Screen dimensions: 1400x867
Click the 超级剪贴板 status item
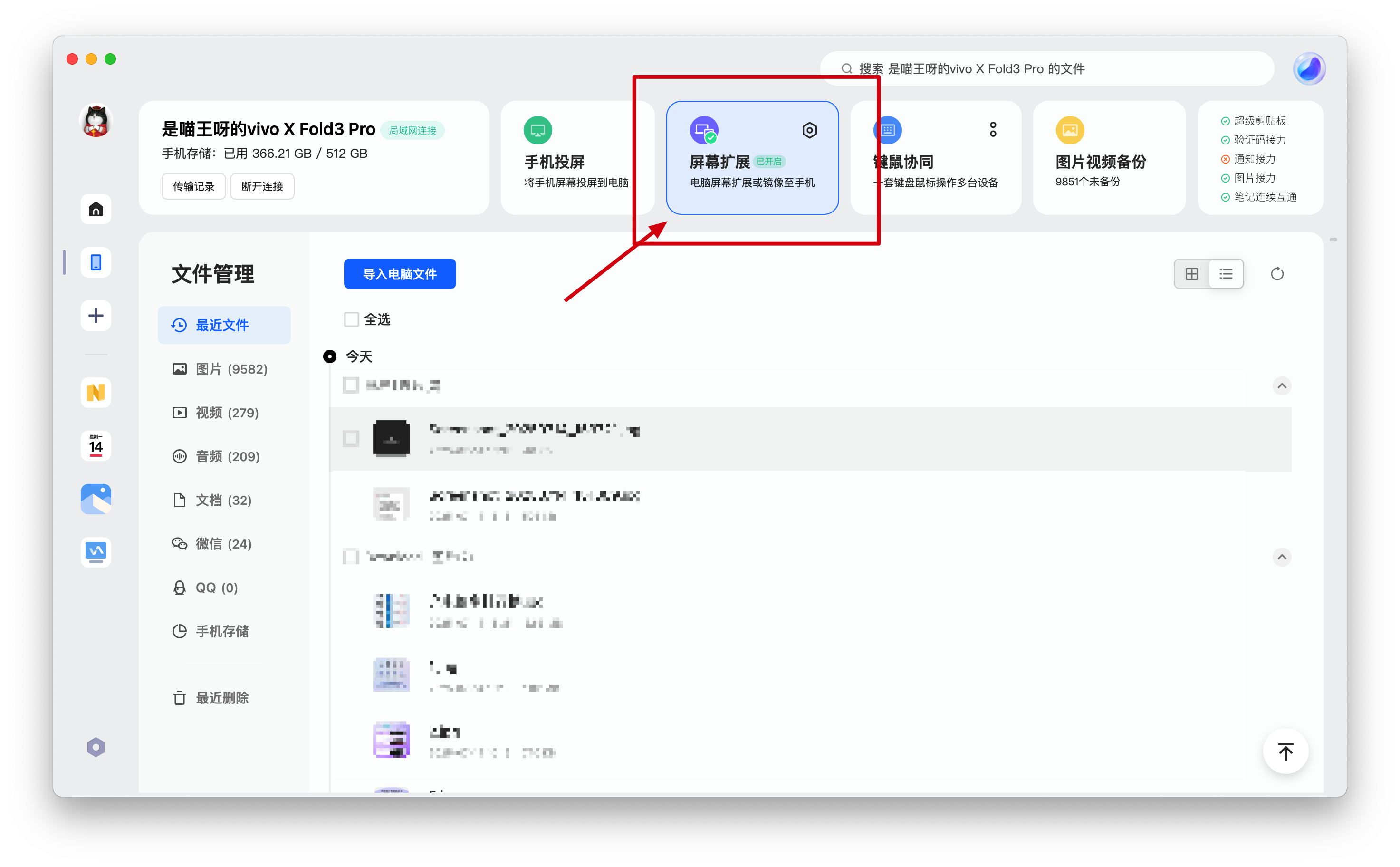point(1253,121)
